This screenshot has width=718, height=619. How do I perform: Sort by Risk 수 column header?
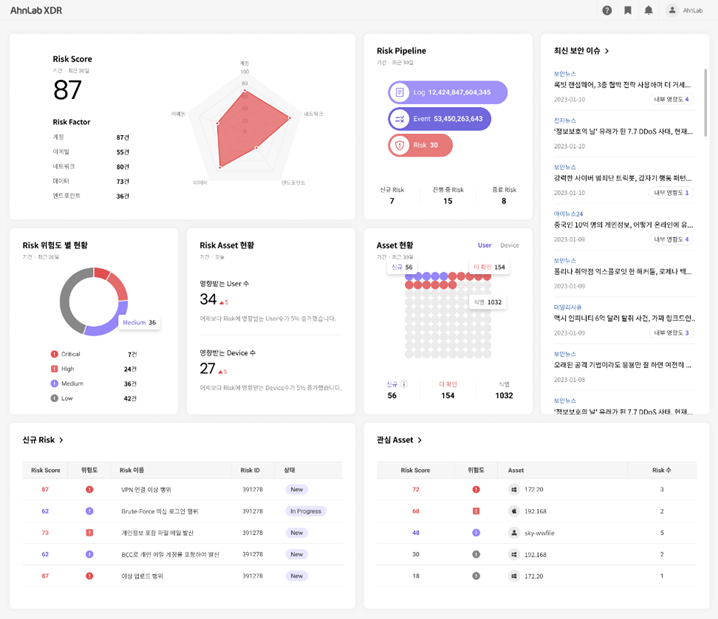point(661,470)
